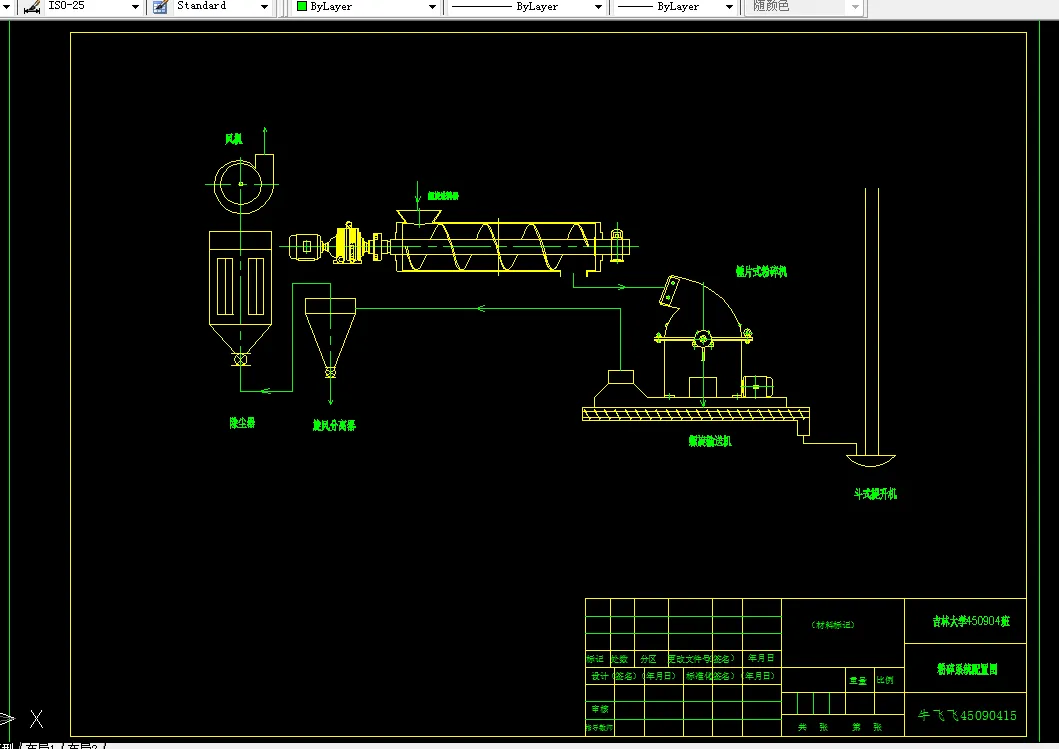Click the dimension style manager icon

(x=31, y=7)
